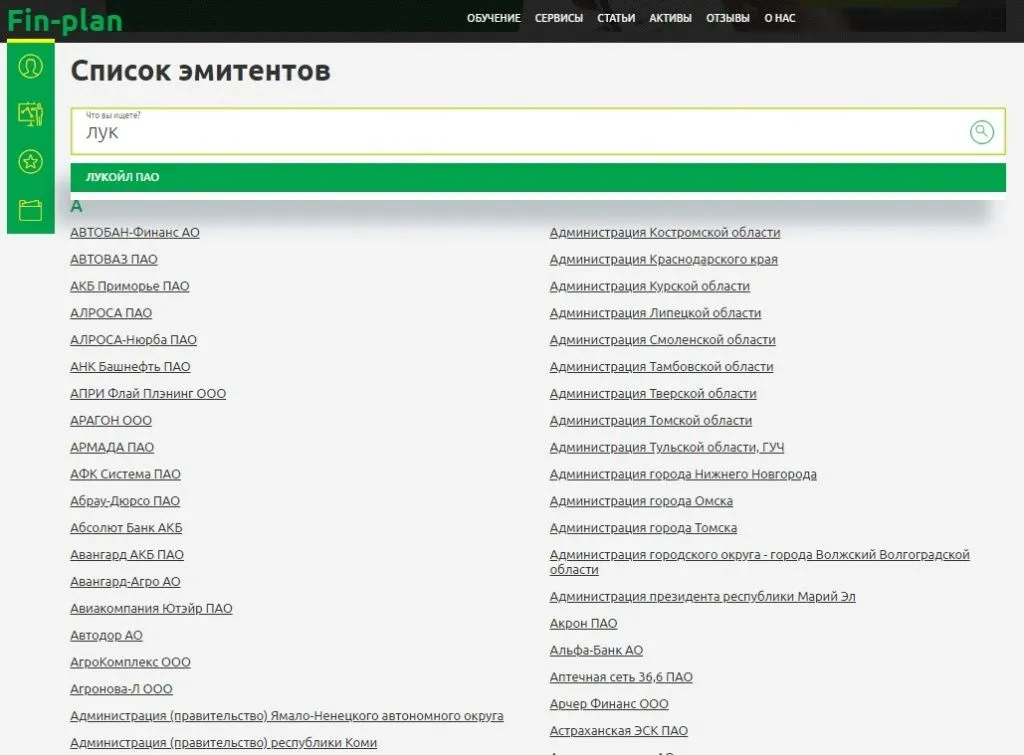Open Администрация города Омска link
1024x755 pixels.
point(641,501)
